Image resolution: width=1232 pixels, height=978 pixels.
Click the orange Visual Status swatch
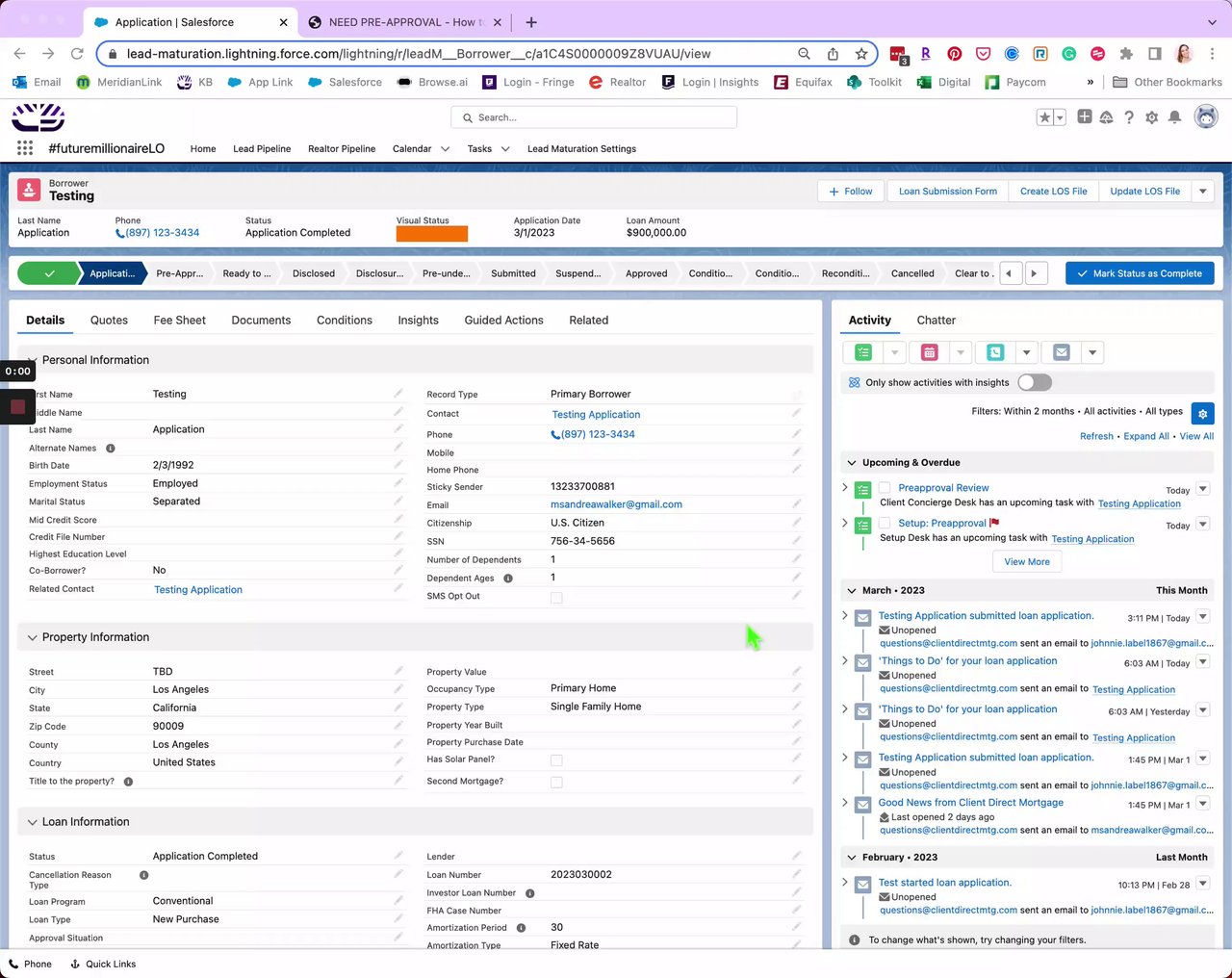[x=432, y=234]
